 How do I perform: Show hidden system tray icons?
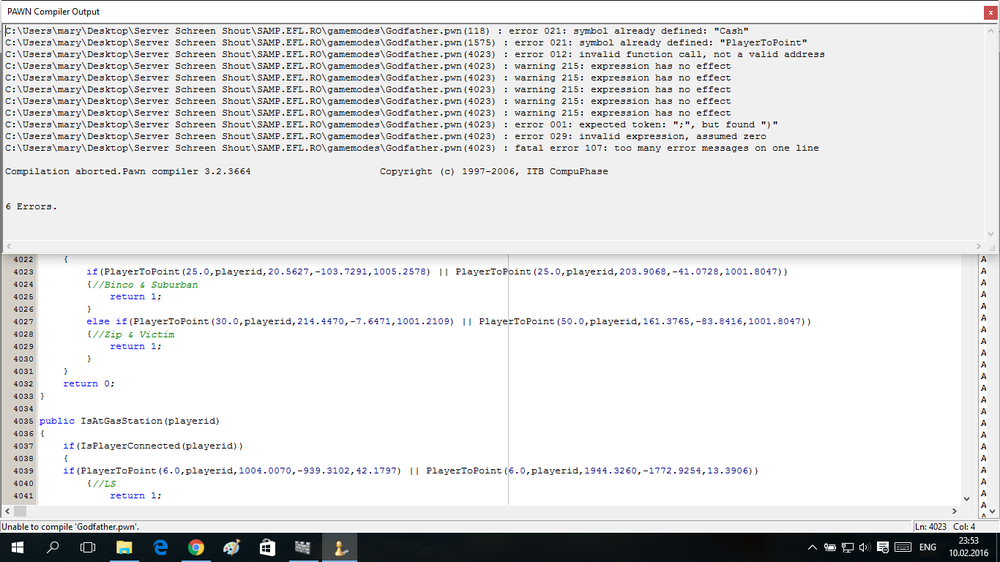point(812,547)
